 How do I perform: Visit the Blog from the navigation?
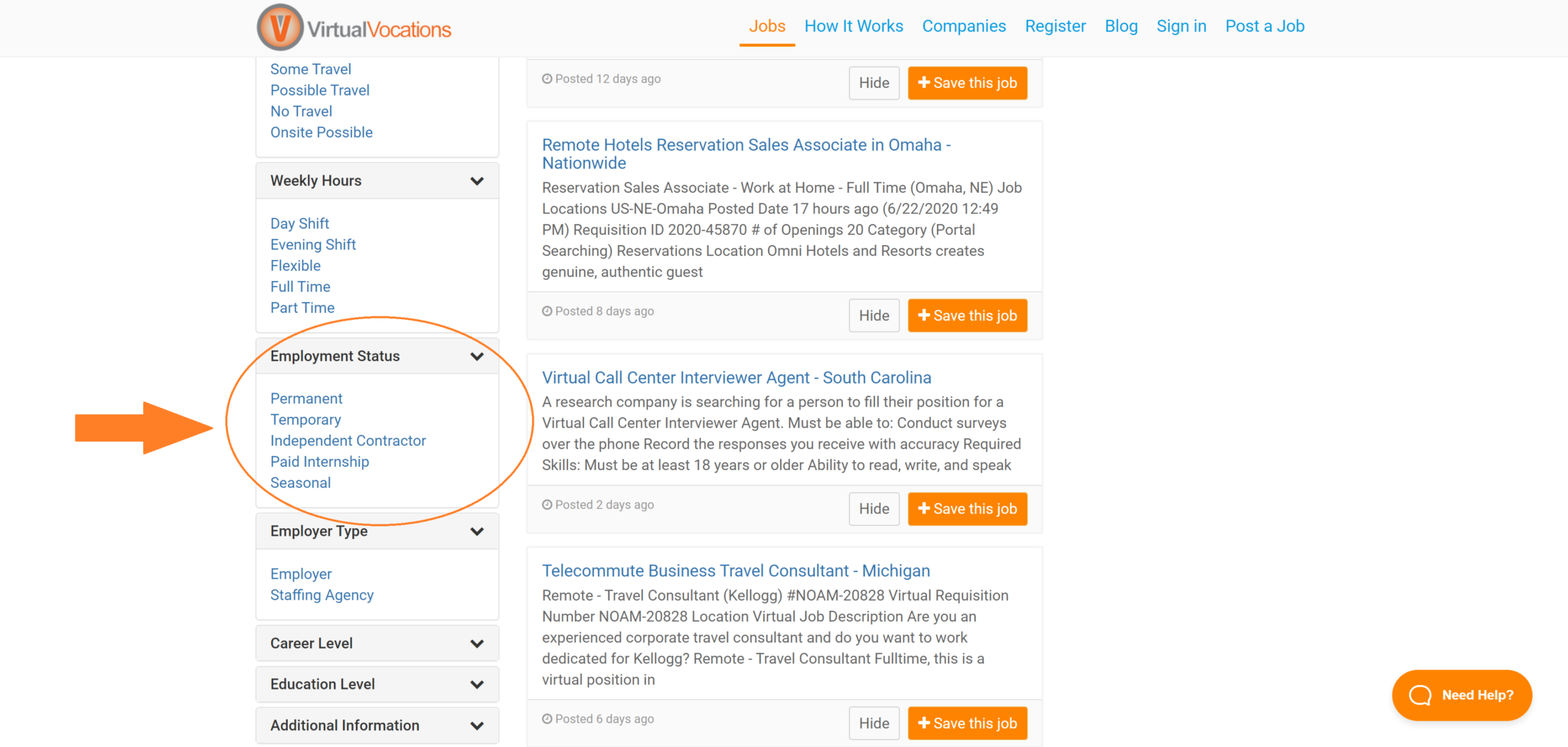pos(1121,26)
